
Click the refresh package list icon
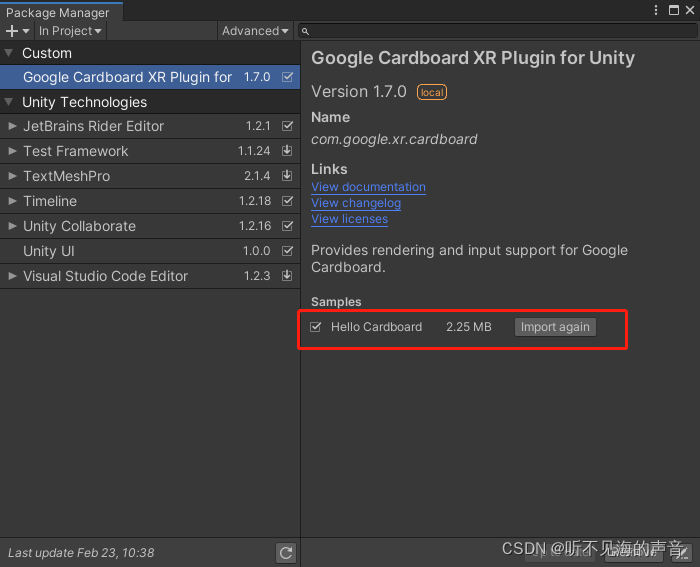point(286,553)
